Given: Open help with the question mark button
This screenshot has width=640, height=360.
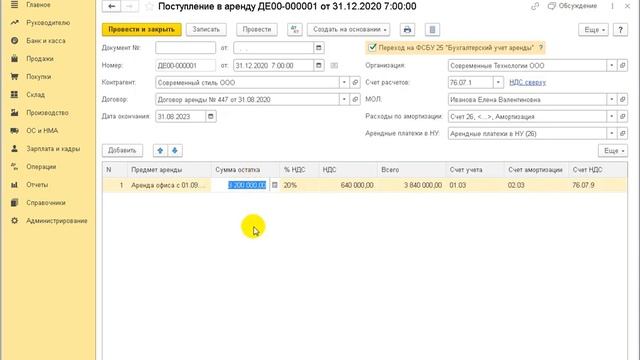Looking at the screenshot, I should pyautogui.click(x=620, y=30).
